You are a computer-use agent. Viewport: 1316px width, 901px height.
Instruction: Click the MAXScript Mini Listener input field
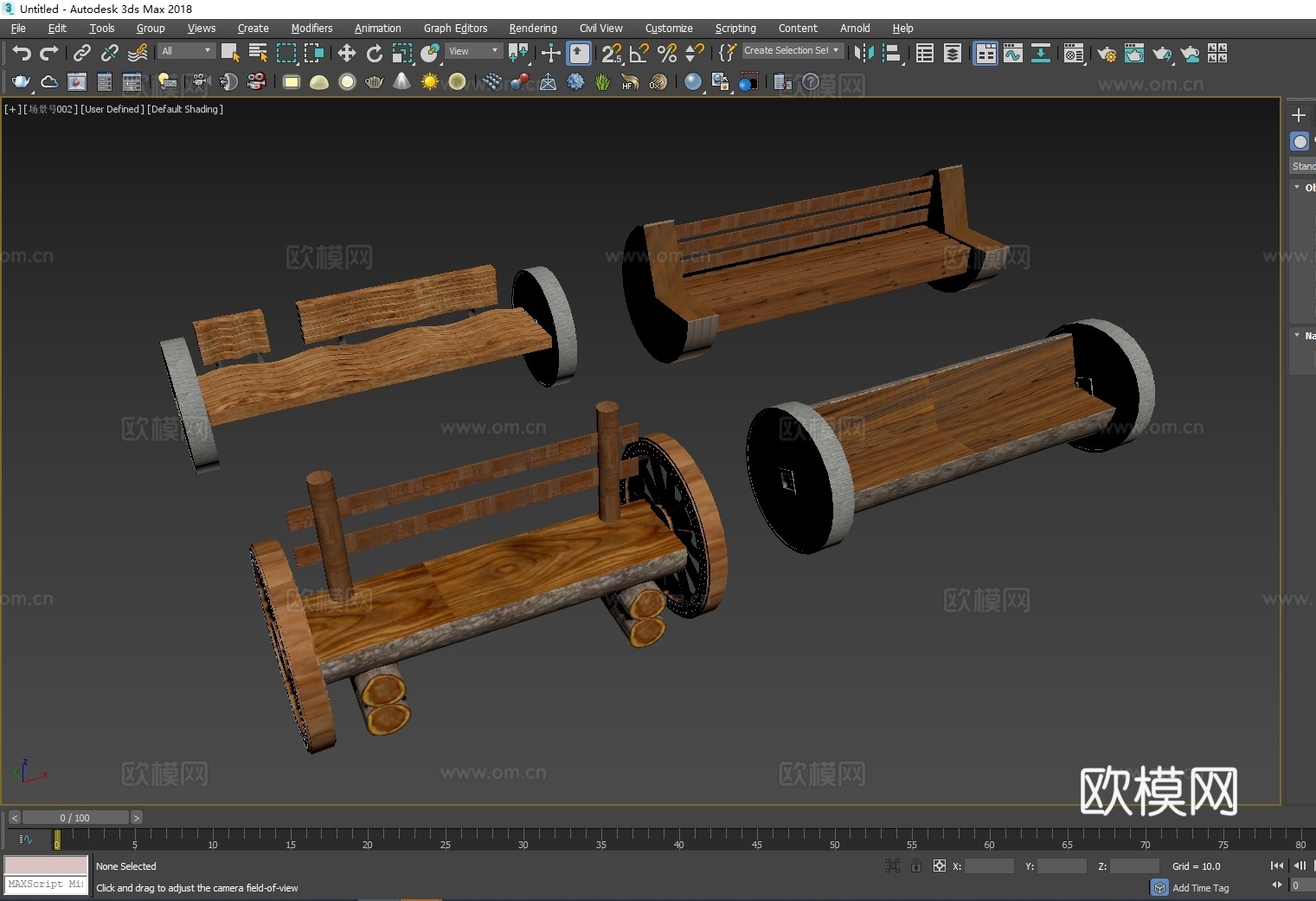tap(46, 885)
